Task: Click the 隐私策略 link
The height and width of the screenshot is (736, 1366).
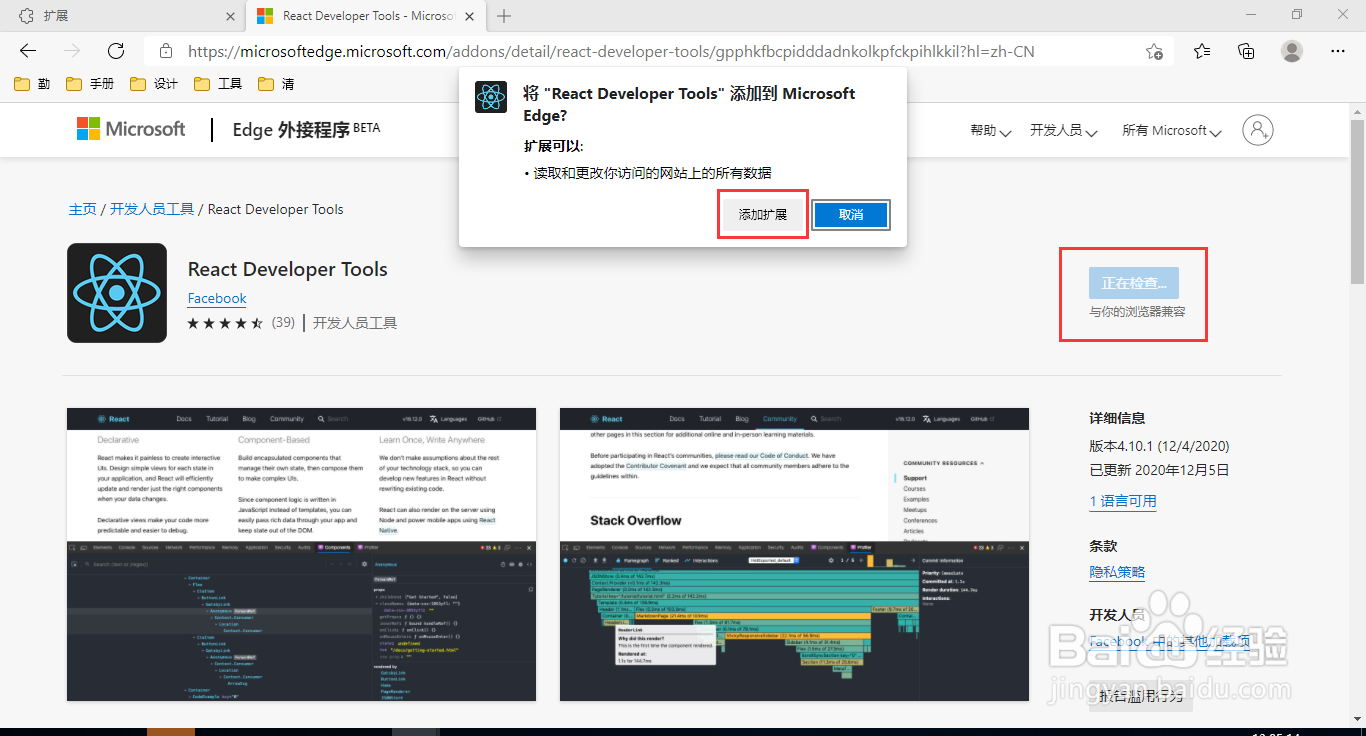Action: [x=1117, y=572]
